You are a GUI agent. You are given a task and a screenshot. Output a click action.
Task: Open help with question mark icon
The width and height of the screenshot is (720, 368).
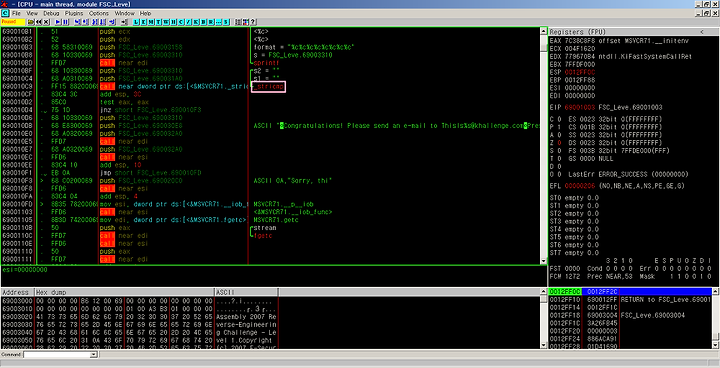(253, 22)
